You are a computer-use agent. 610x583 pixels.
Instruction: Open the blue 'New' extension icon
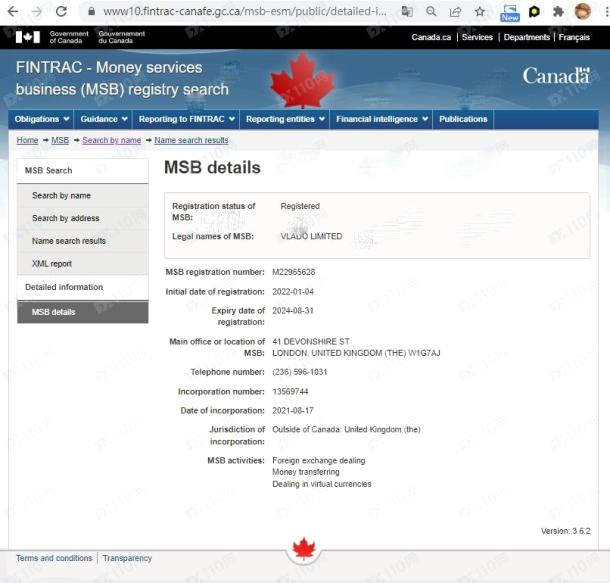pyautogui.click(x=510, y=13)
